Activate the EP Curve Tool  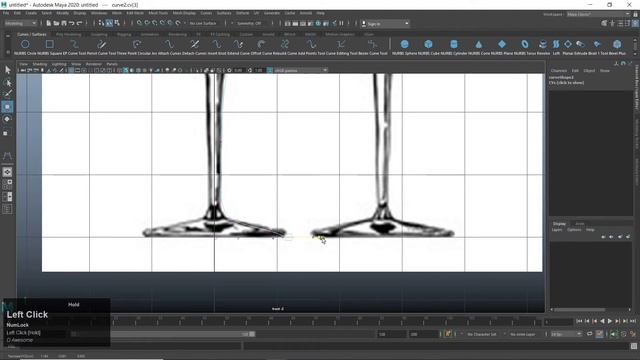coord(74,44)
